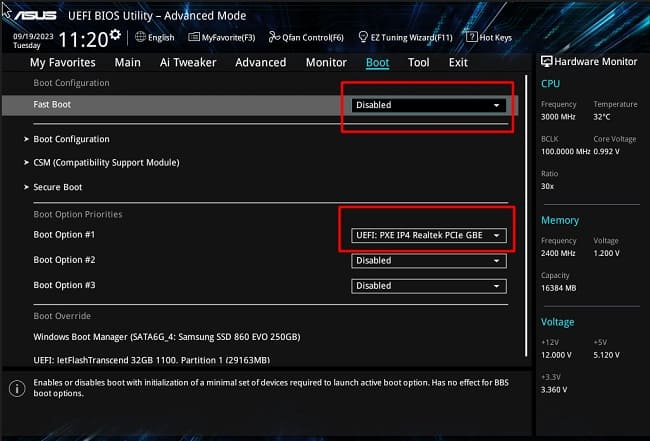The image size is (650, 441).
Task: Click the ASUS logo
Action: (35, 15)
